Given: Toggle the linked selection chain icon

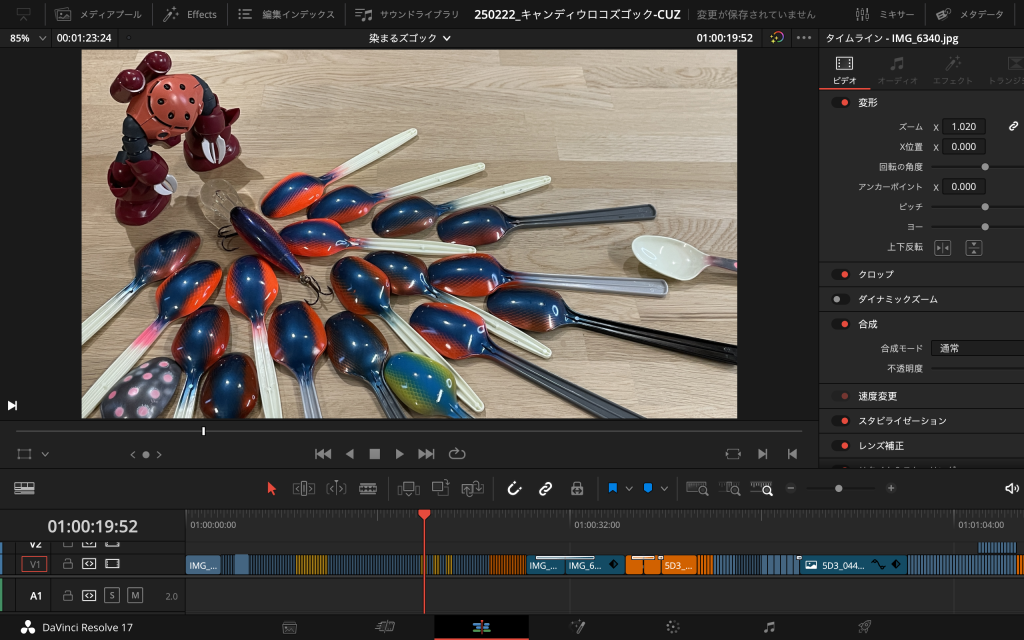Looking at the screenshot, I should click(x=545, y=488).
